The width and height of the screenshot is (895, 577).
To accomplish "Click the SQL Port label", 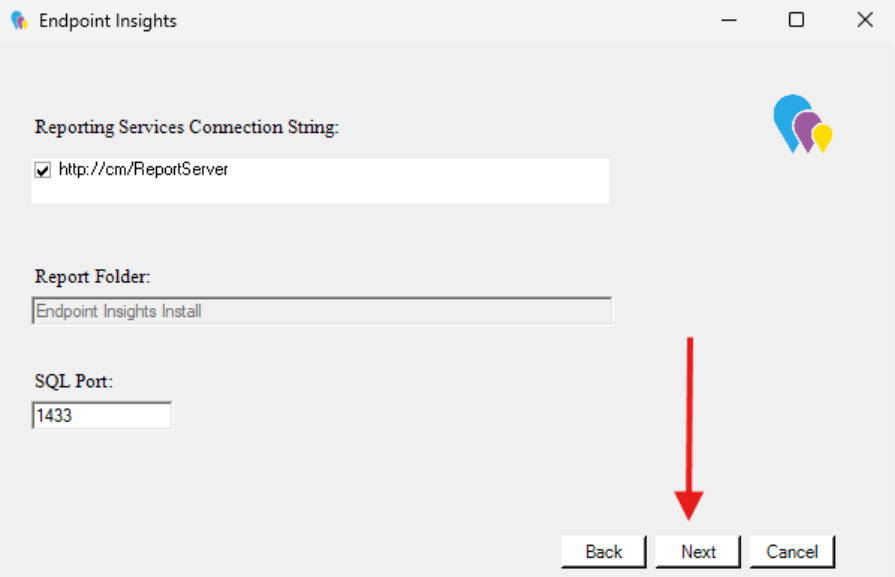I will coord(71,381).
